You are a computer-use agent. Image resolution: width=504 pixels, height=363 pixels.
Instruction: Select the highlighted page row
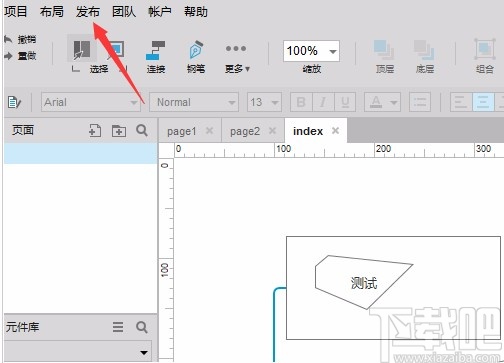(81, 153)
